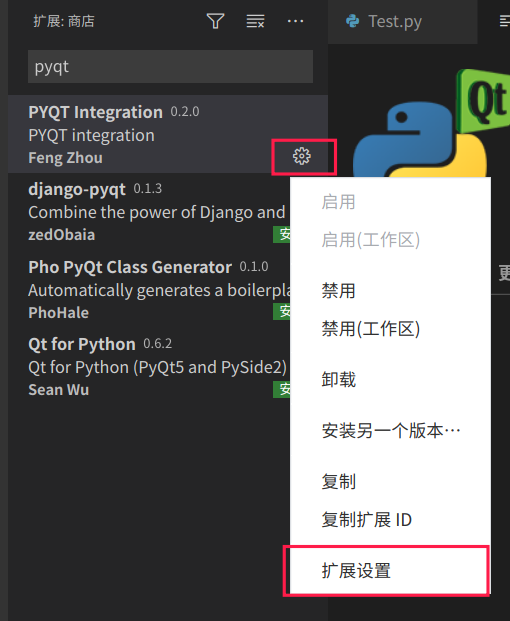This screenshot has width=510, height=621.
Task: Choose 复制 in the context menu
Action: [390, 482]
